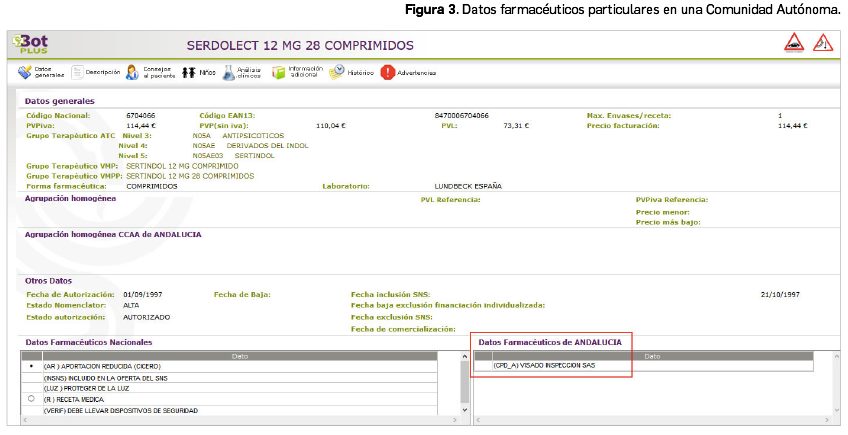848x435 pixels.
Task: Select row (AR) APORTACION REDUCIDA (CICERO)
Action: point(229,366)
